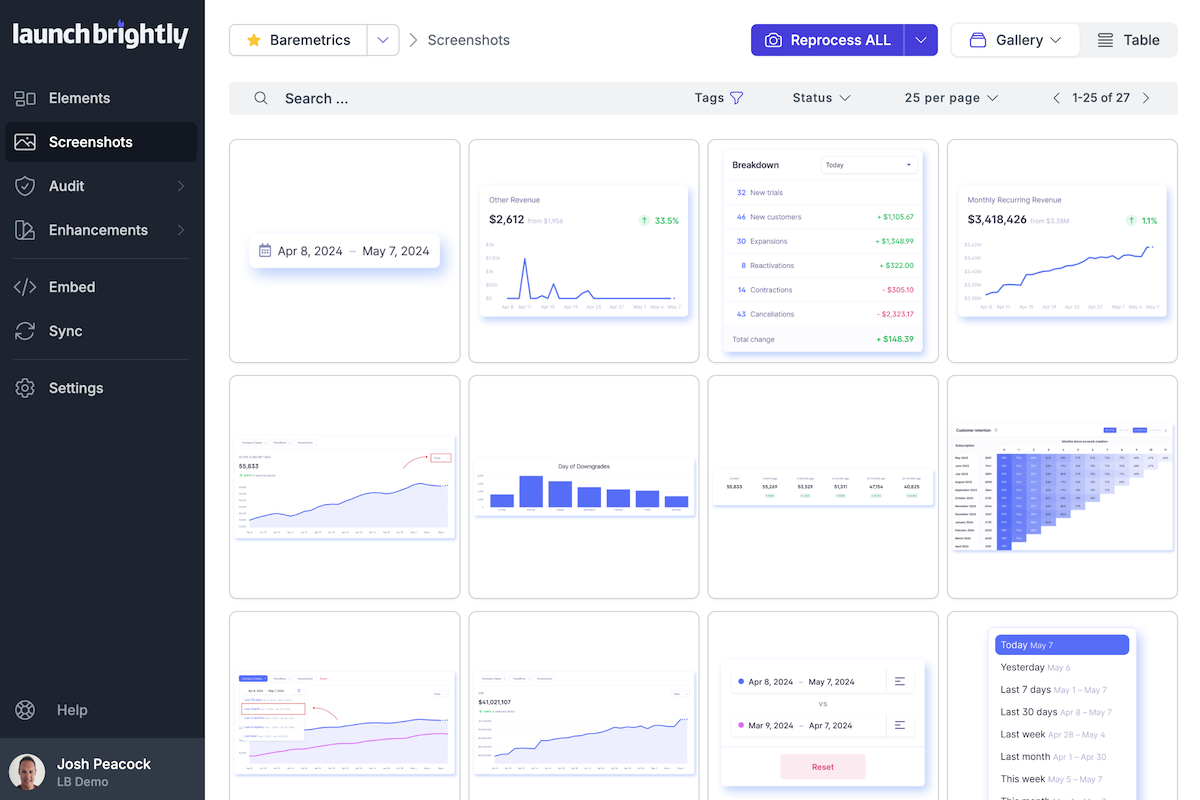Open the Status filter dropdown

pos(820,98)
